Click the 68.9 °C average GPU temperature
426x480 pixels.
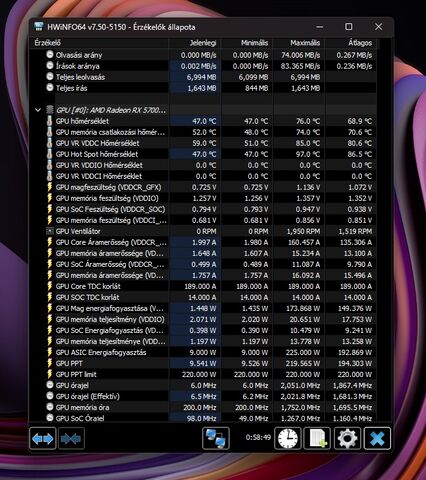360,121
